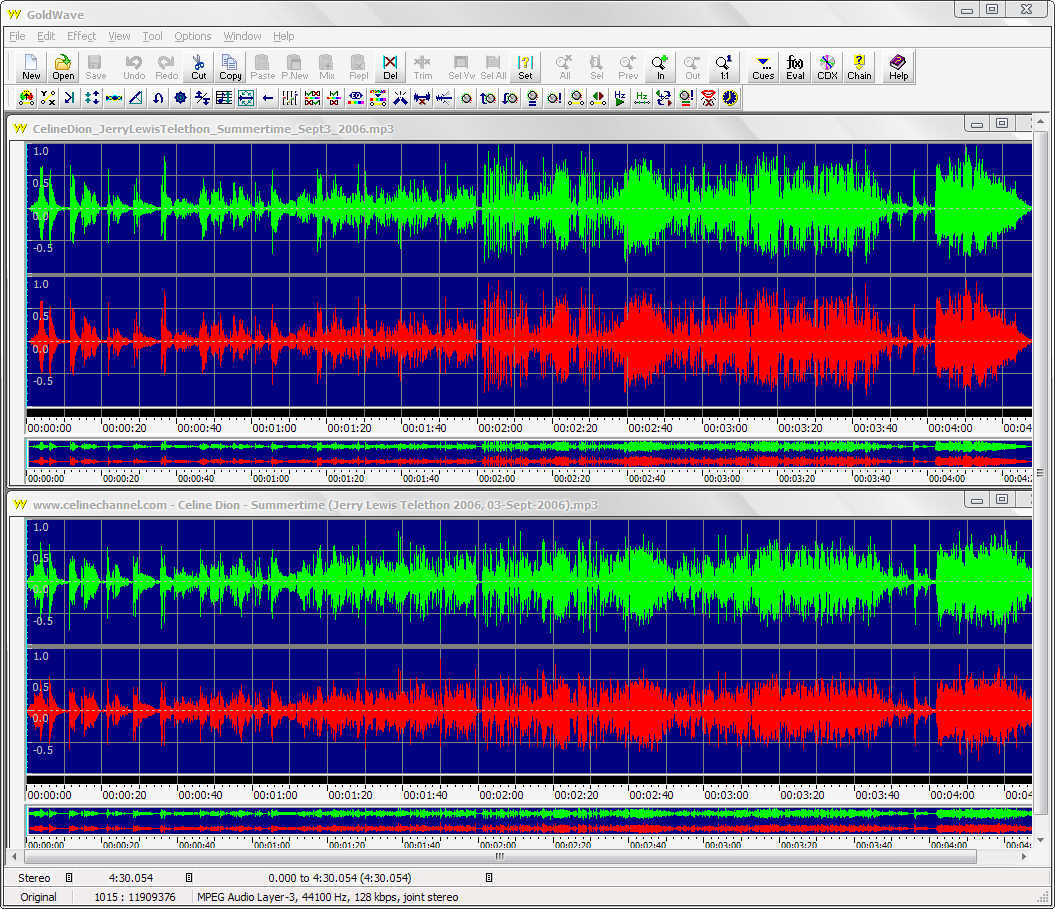Restore the CelineDion_JerryLewisTelethon sound window
Screen dimensions: 1055x909
[1002, 124]
